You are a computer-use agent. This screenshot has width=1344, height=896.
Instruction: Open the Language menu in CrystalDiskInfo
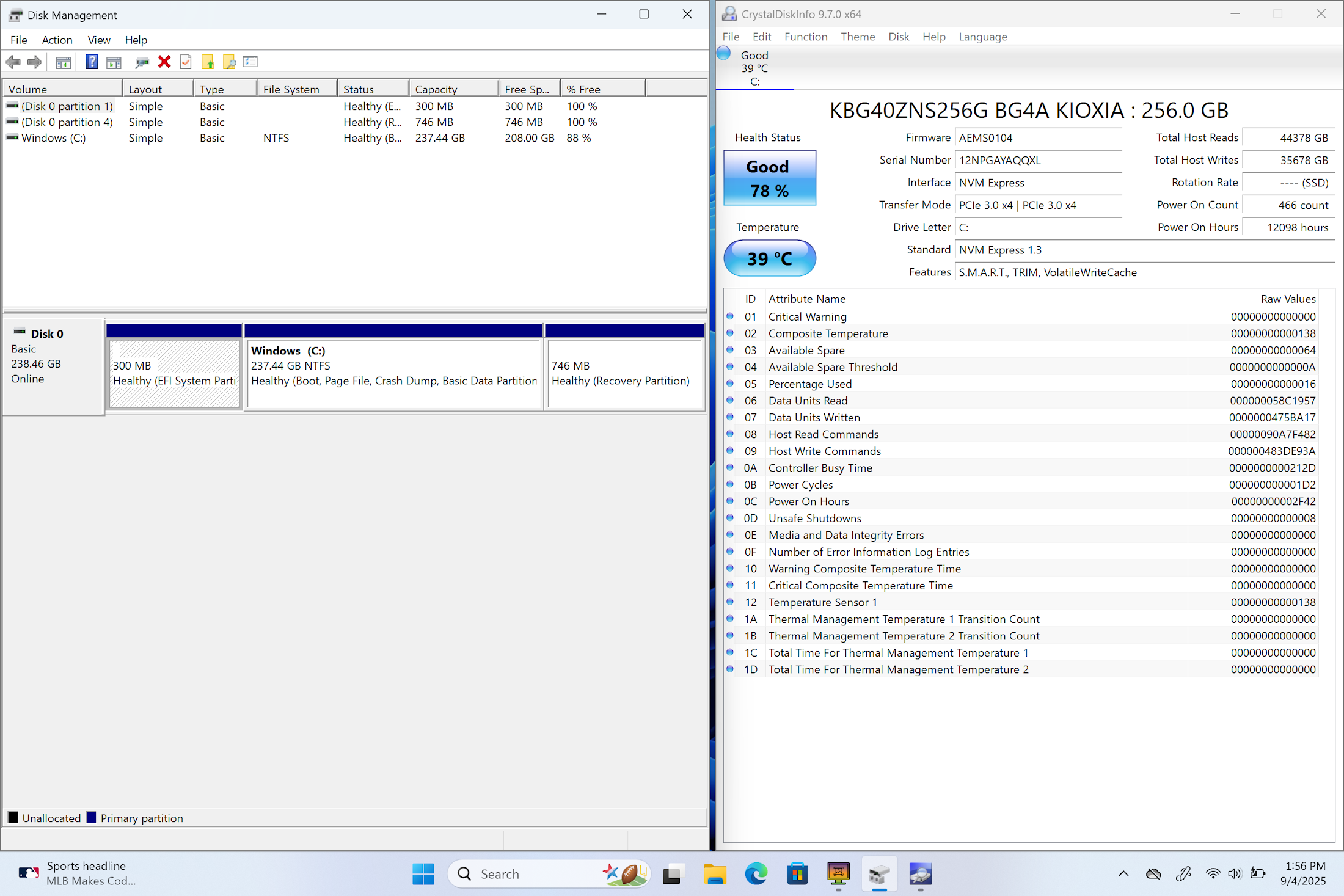click(983, 37)
